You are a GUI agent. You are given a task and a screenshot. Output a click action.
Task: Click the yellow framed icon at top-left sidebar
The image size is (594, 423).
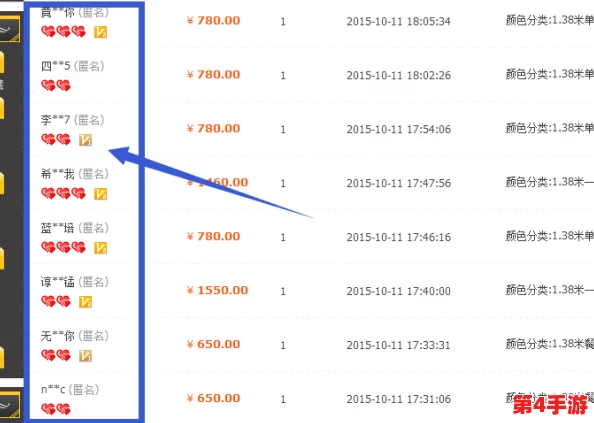pyautogui.click(x=10, y=28)
